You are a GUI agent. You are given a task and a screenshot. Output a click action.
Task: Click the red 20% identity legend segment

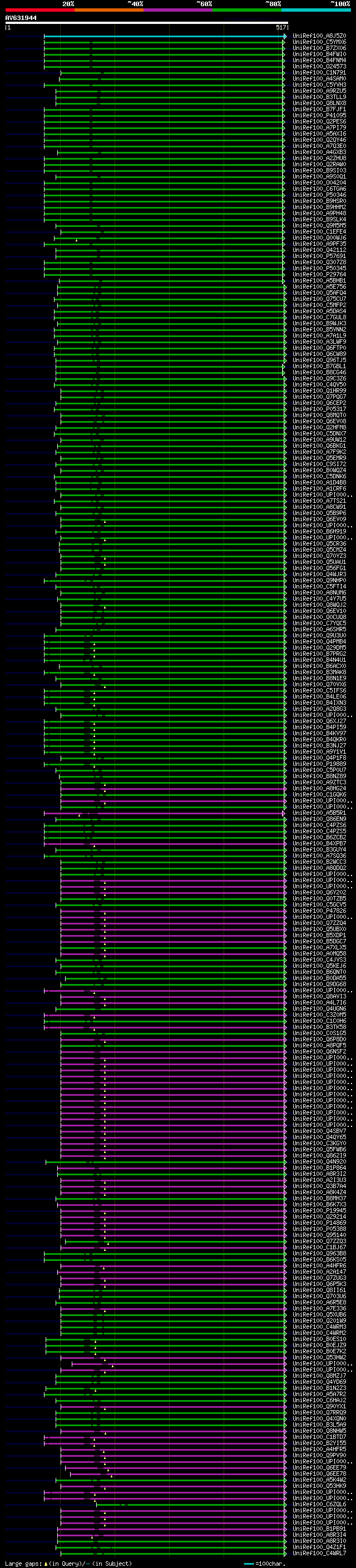click(x=39, y=10)
